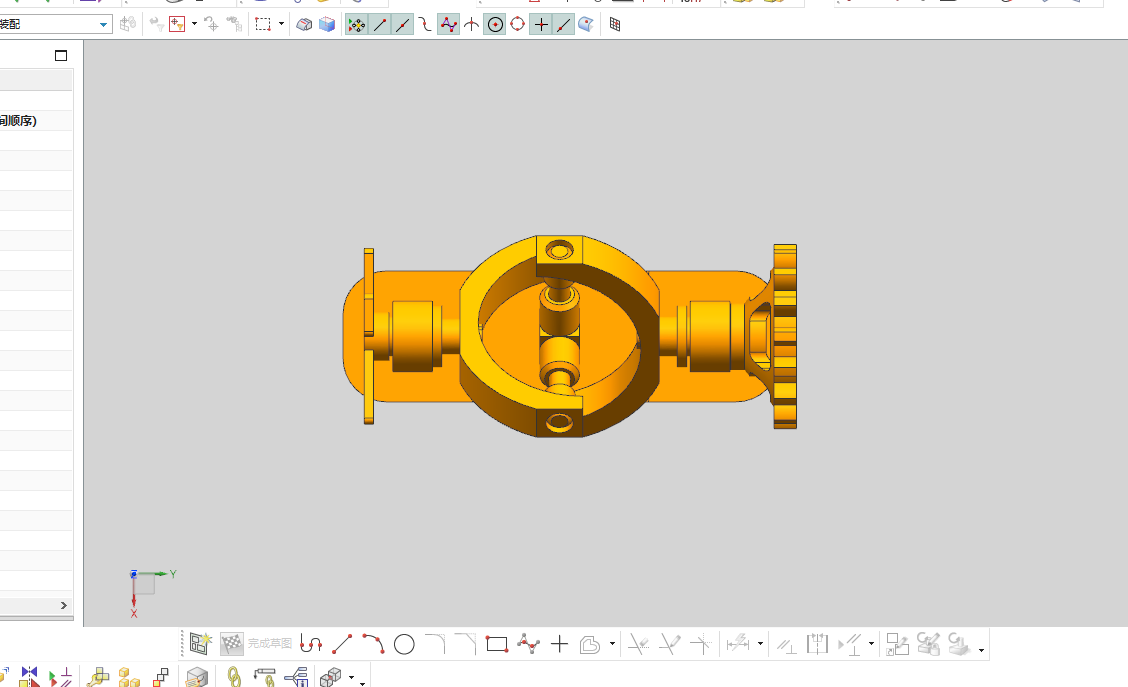Open the sketch constraints display dropdown arrow
The width and height of the screenshot is (1128, 687).
pos(871,644)
